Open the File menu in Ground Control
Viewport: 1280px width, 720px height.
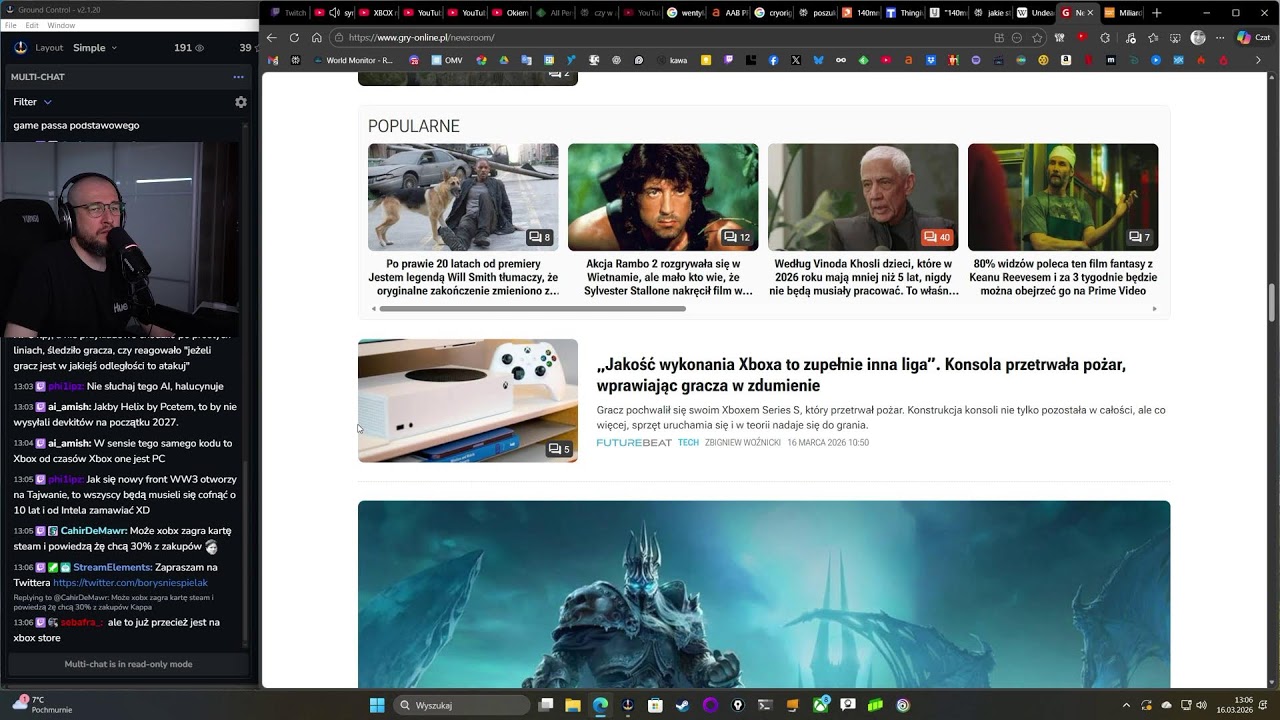click(9, 25)
